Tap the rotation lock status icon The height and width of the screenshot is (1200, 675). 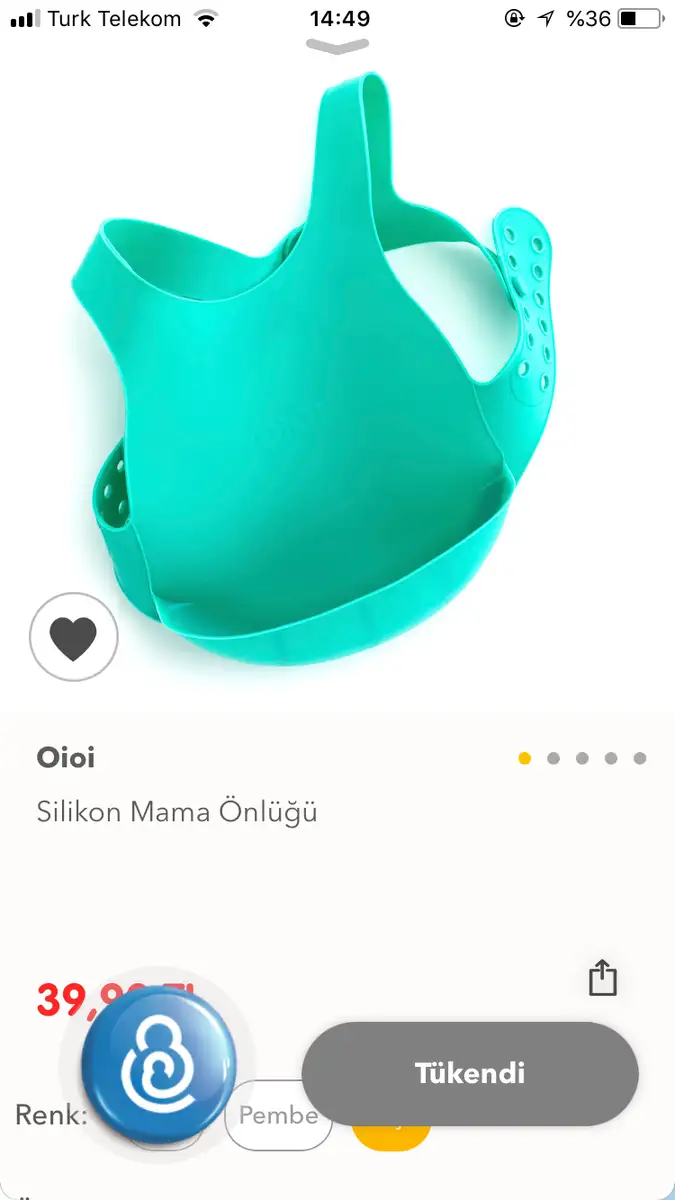click(514, 19)
